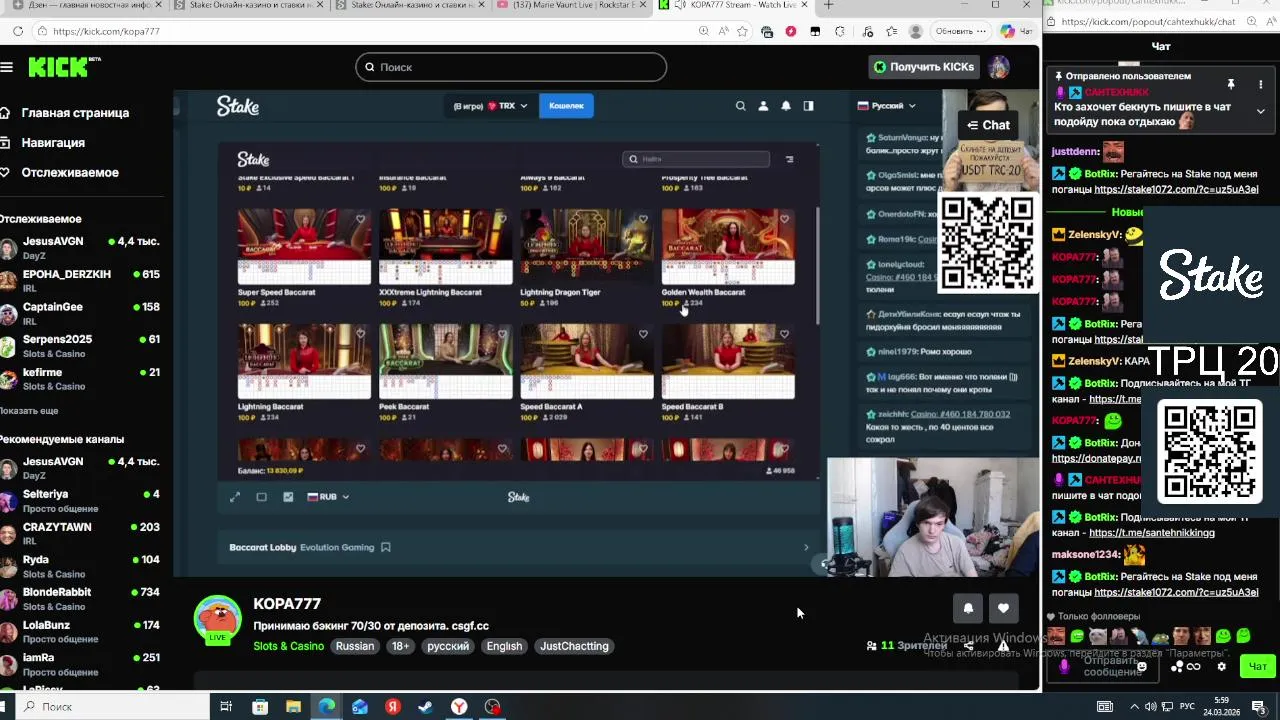The width and height of the screenshot is (1280, 720).
Task: Toggle the Stake chat sidebar panel icon
Action: (808, 106)
